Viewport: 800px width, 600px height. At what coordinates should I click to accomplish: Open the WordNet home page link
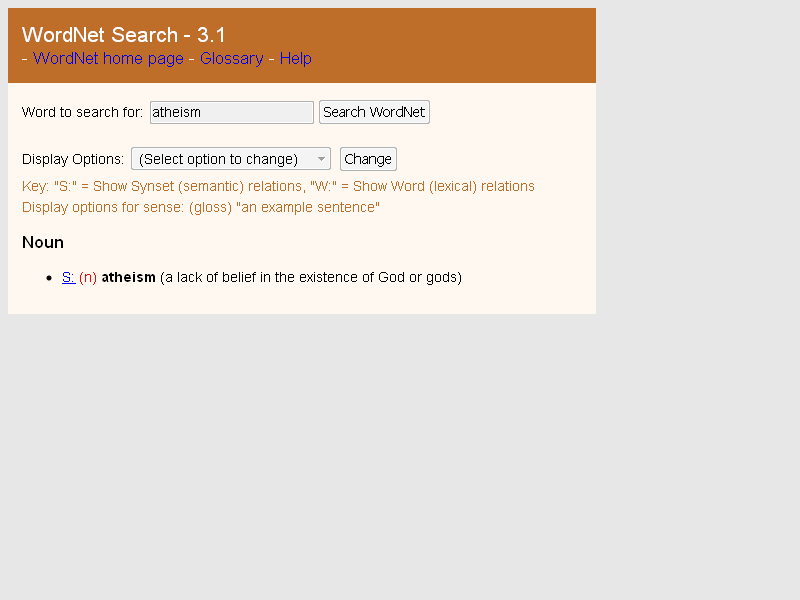[108, 59]
